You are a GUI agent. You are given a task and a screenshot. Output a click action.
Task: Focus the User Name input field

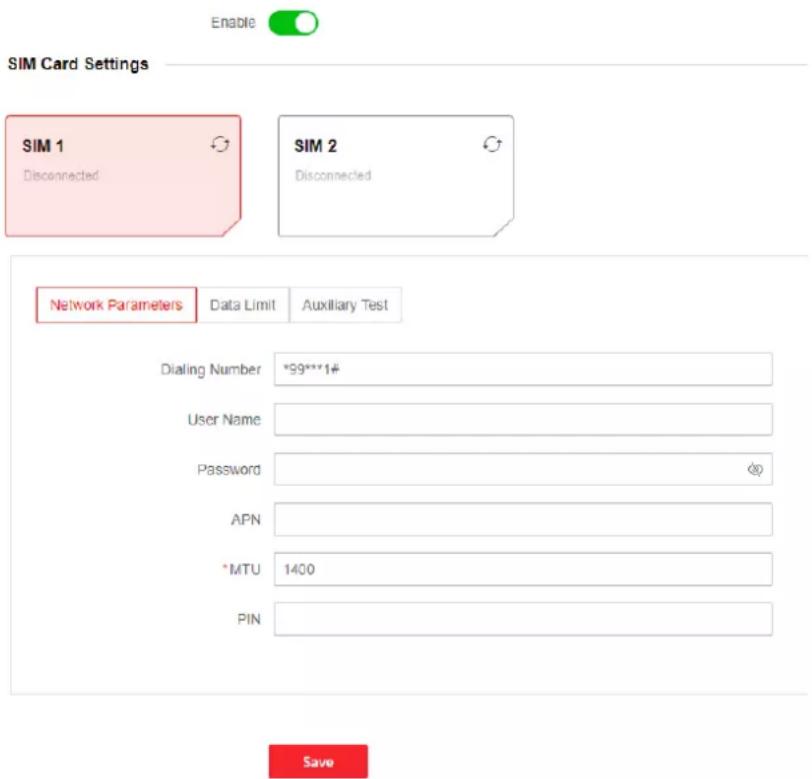coord(523,420)
